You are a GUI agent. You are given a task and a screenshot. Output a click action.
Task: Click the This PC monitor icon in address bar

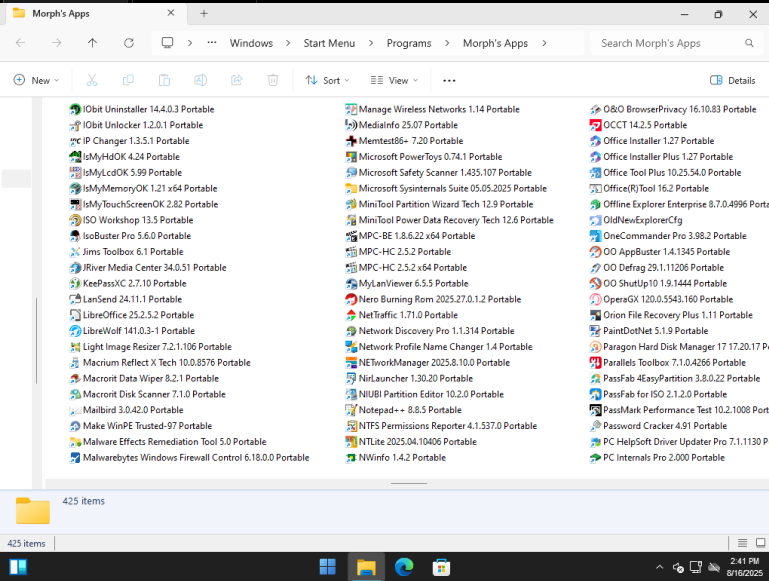click(x=167, y=43)
